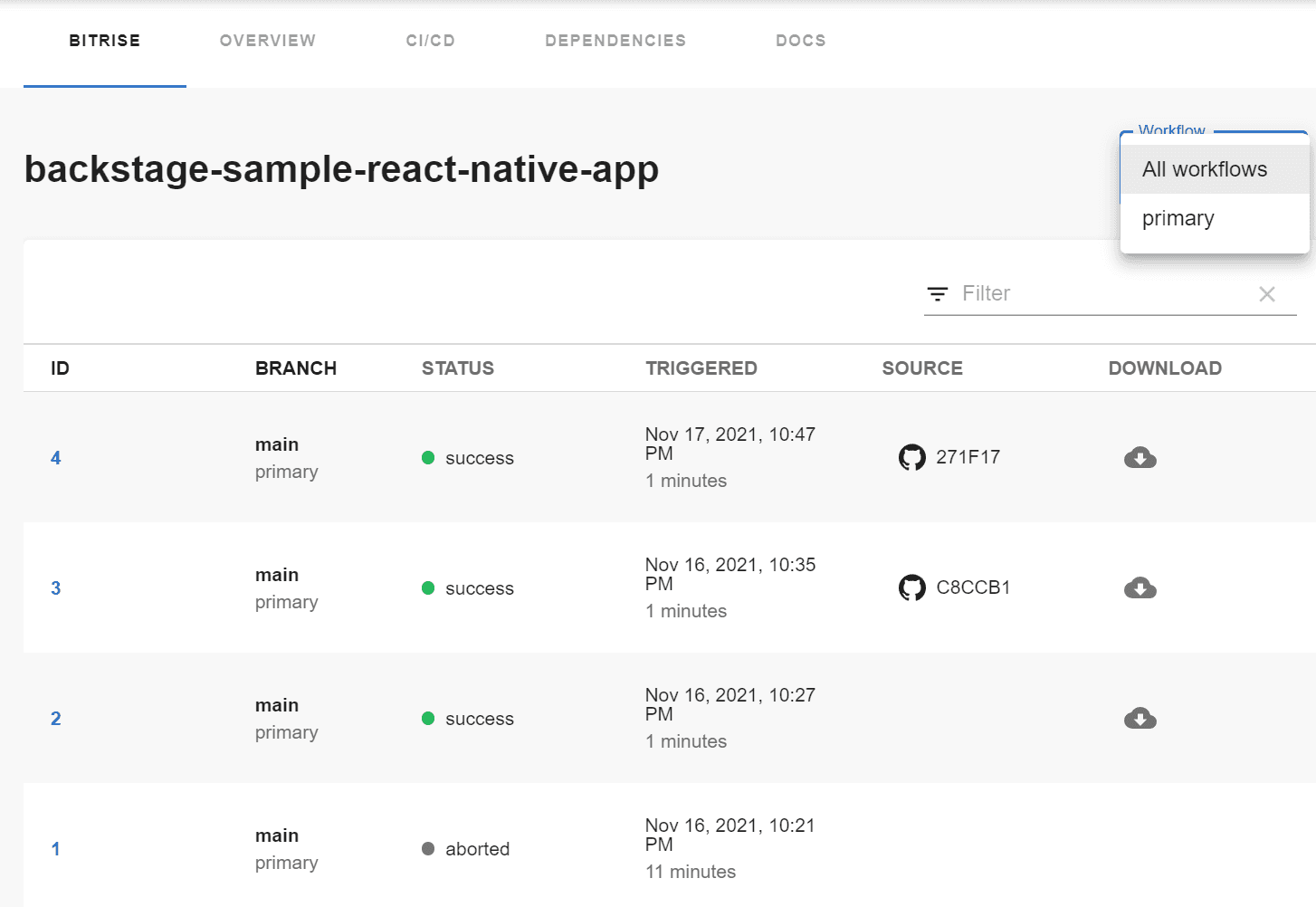1316x907 pixels.
Task: Click the filter list icon
Action: 938,293
